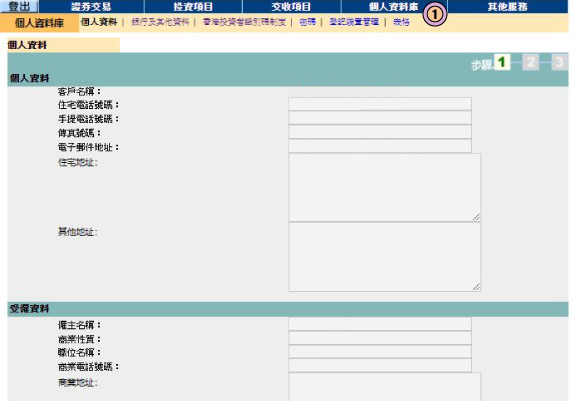This screenshot has width=575, height=401.
Task: Open 登記裝置管理 link
Action: click(x=354, y=22)
